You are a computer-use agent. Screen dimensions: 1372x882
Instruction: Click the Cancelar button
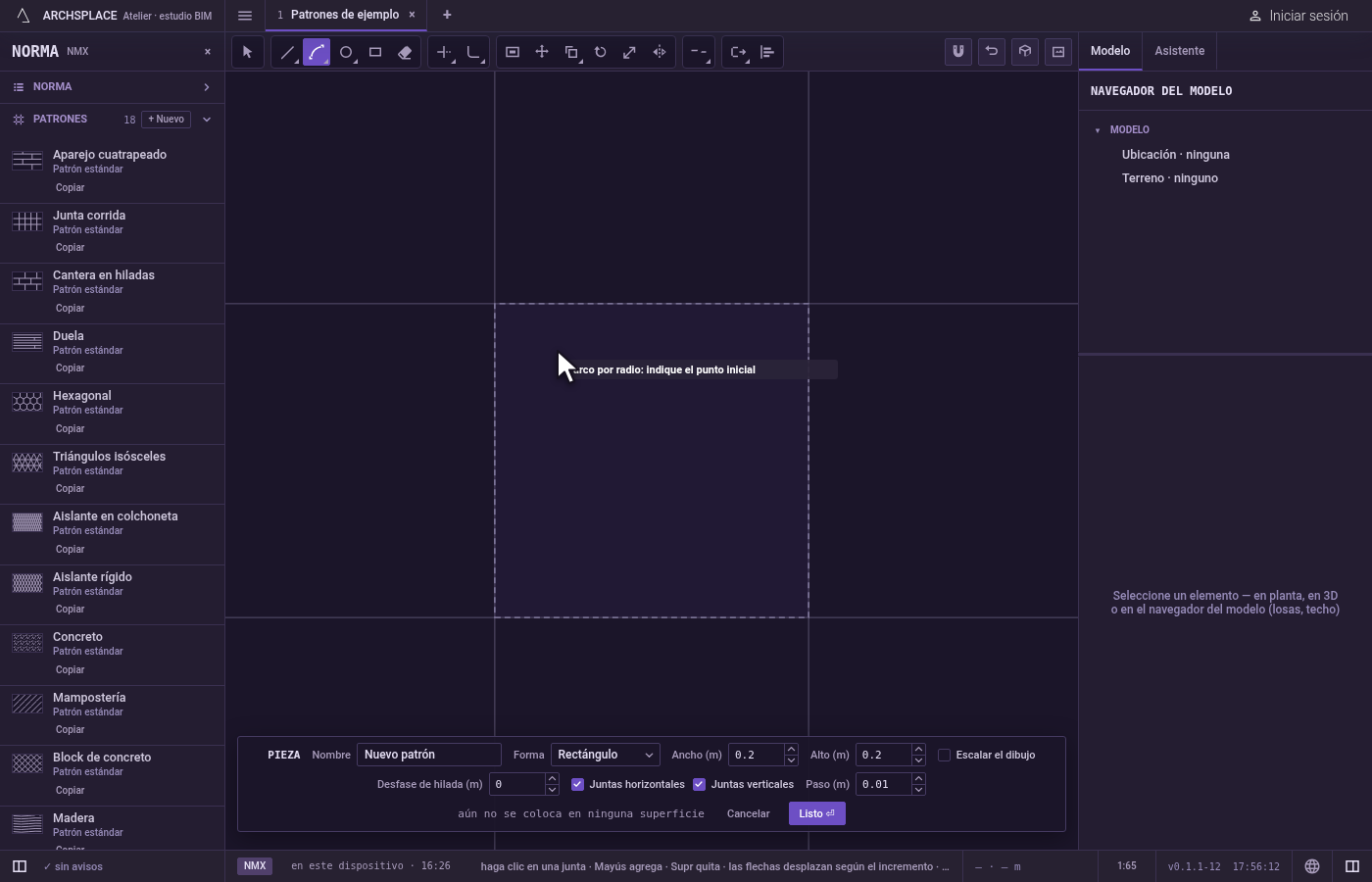tap(748, 813)
